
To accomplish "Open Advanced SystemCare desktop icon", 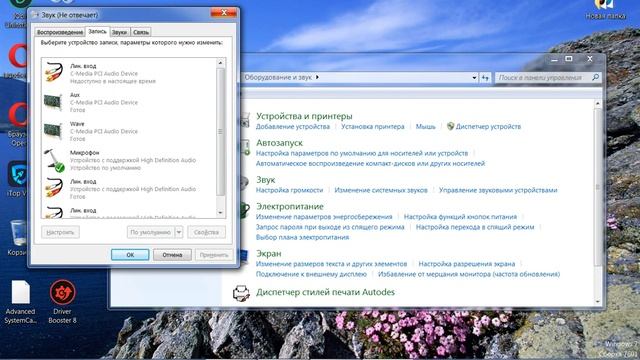I will tap(20, 292).
